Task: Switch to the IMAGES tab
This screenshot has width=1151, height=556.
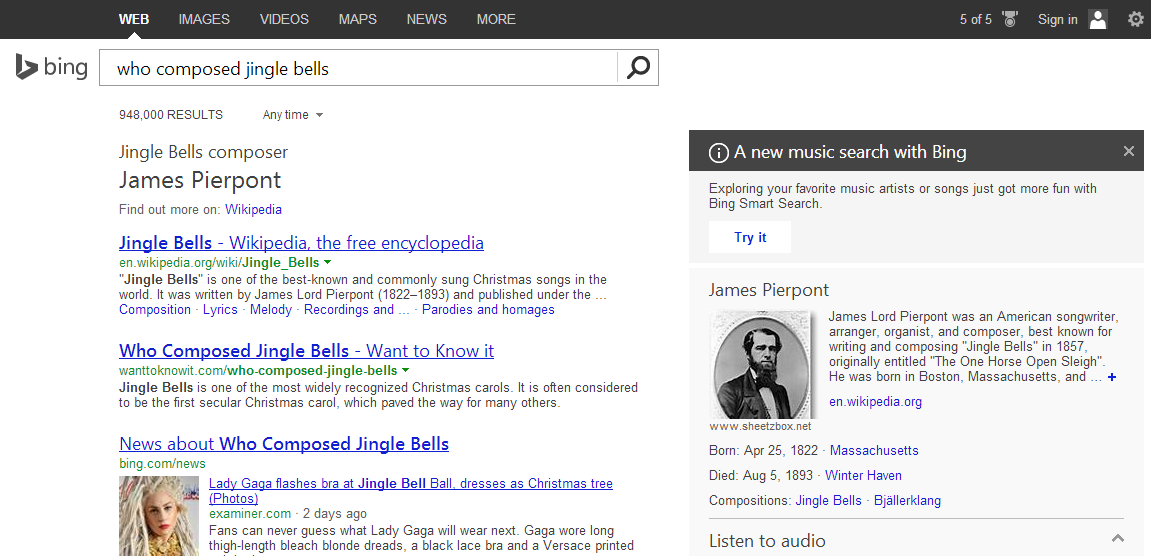Action: pos(204,19)
